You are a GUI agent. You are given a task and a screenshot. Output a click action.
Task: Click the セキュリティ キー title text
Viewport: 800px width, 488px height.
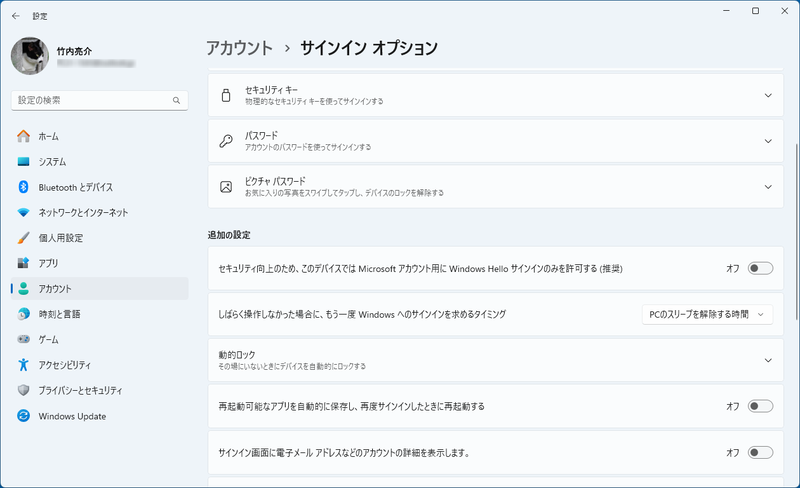click(x=271, y=90)
